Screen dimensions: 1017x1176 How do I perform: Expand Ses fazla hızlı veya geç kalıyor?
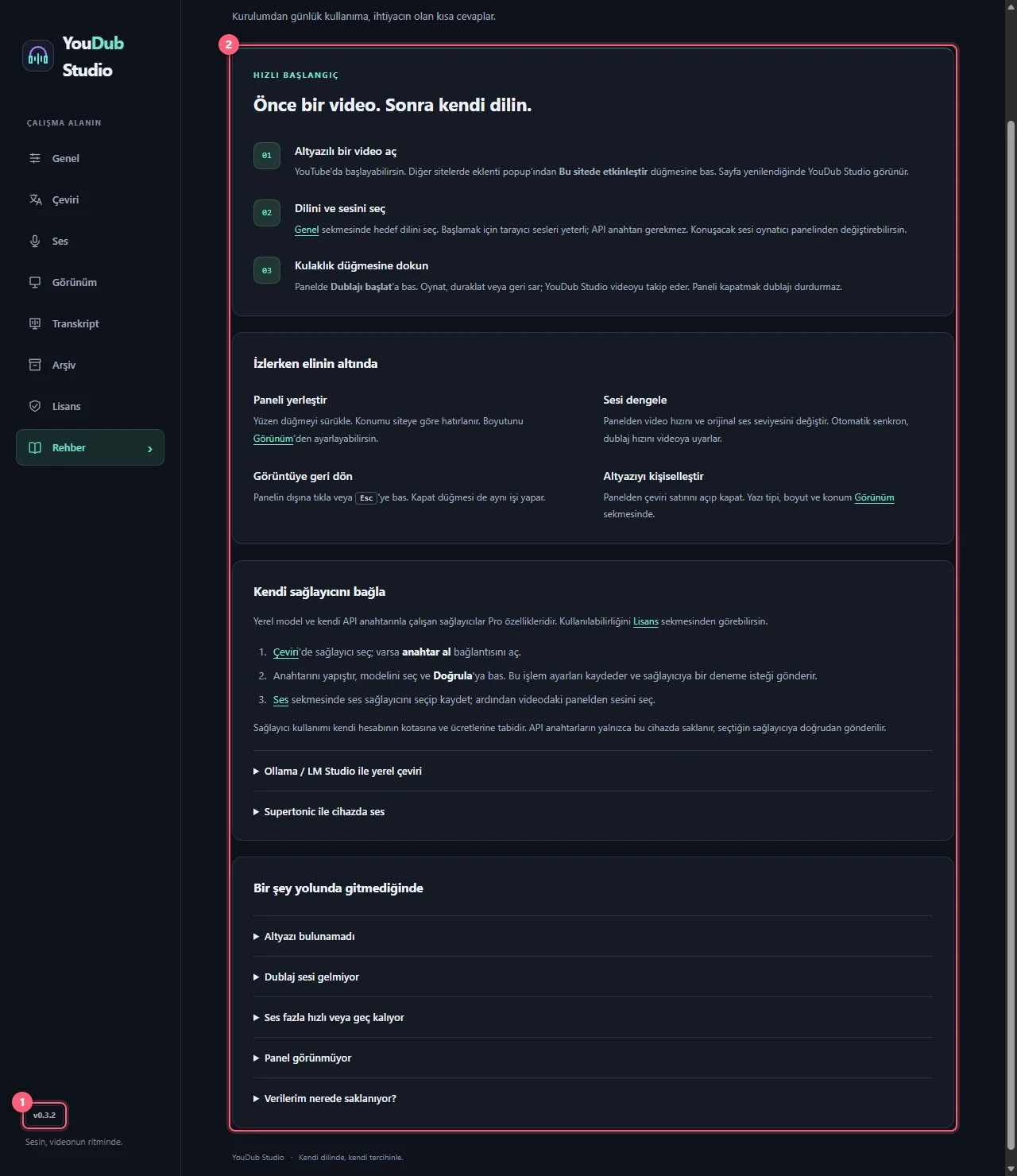pyautogui.click(x=593, y=1017)
